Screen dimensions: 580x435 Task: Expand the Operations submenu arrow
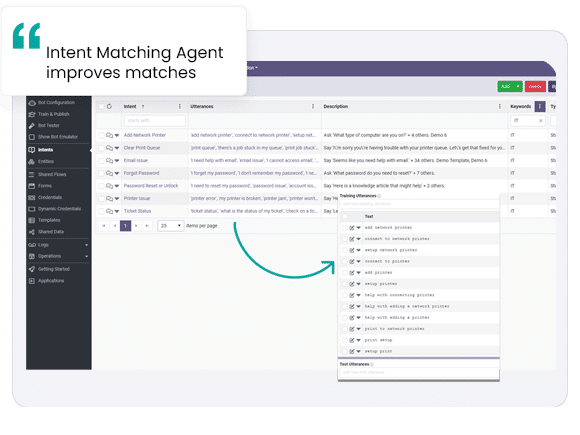click(x=86, y=256)
